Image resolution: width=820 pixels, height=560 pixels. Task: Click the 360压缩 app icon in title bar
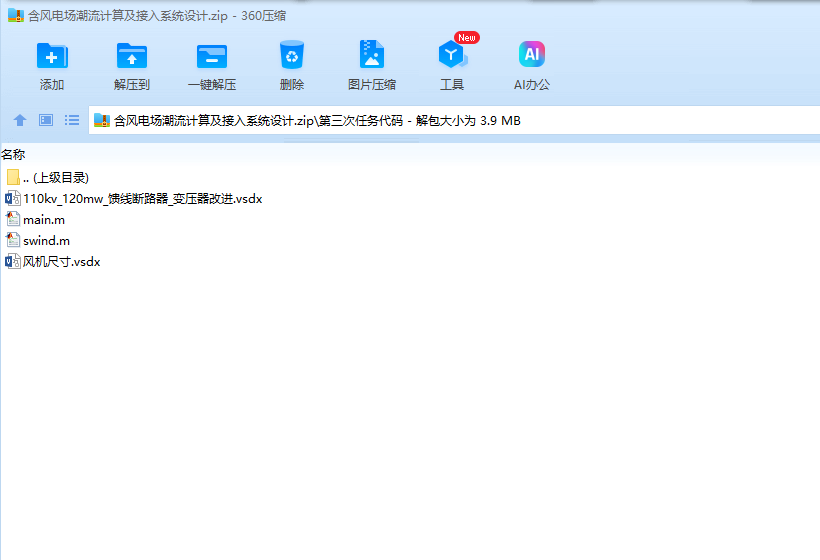[16, 15]
